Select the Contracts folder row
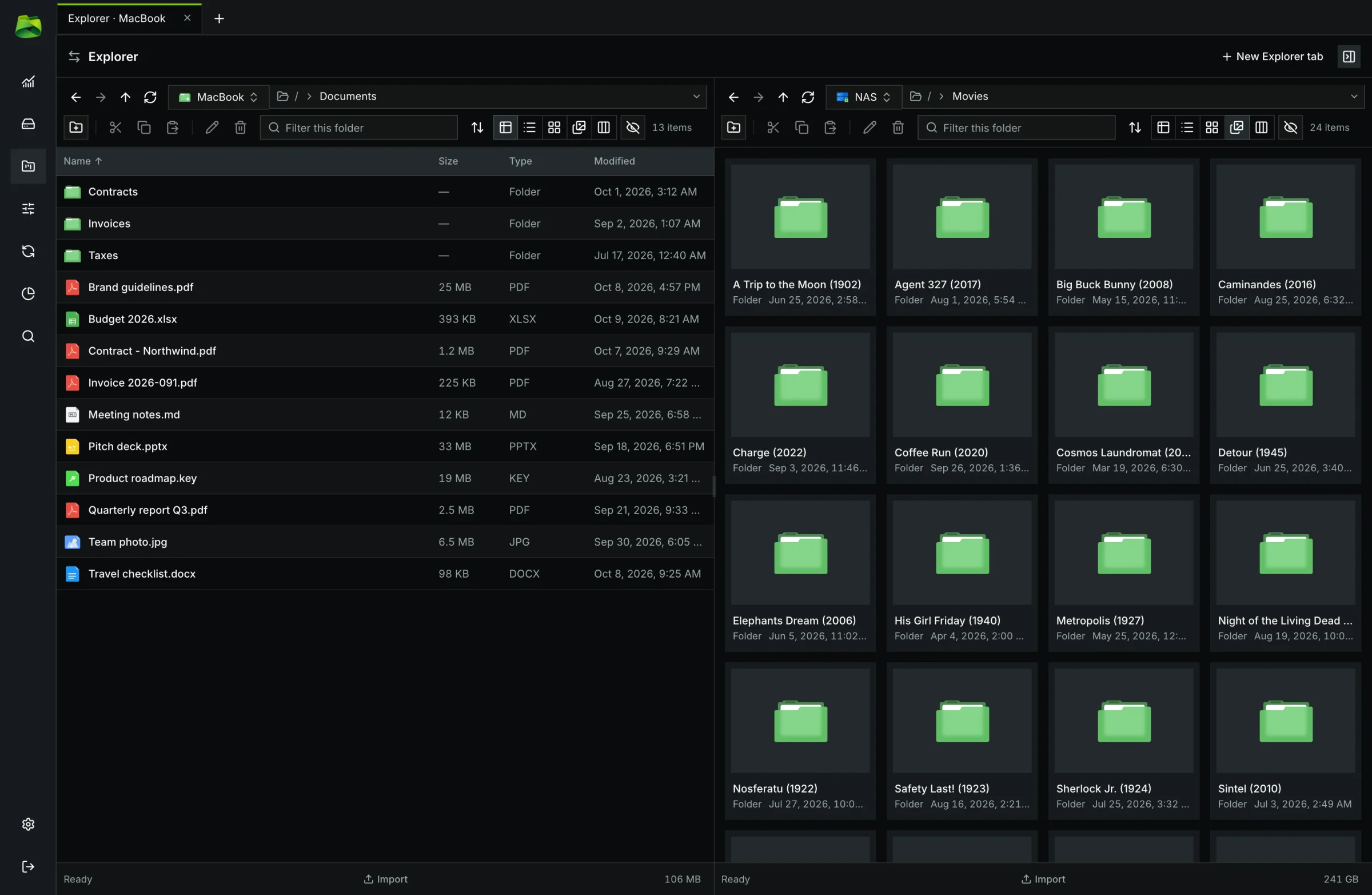This screenshot has width=1372, height=895. 385,192
